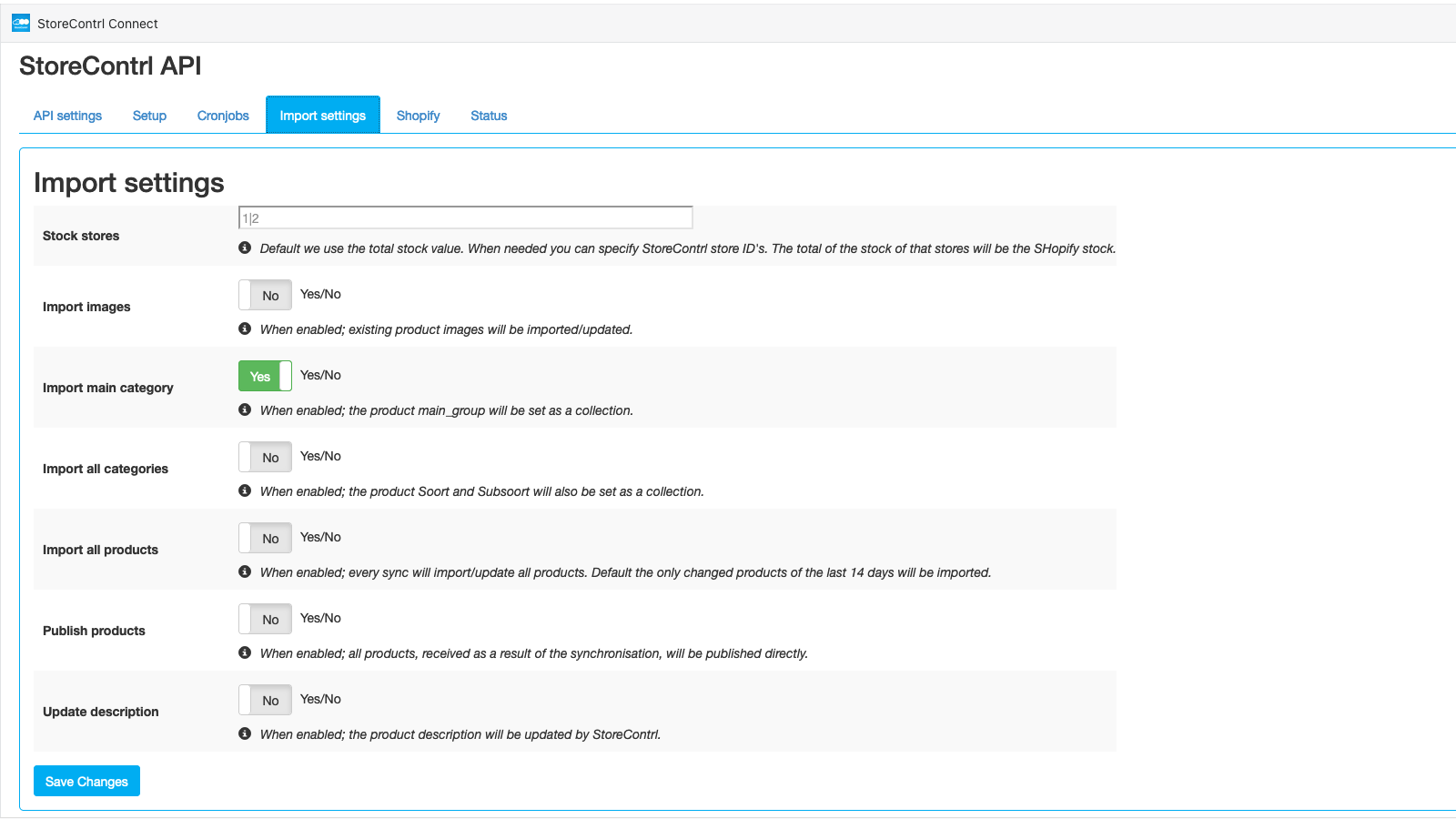
Task: Click the Import main category label
Action: (x=107, y=388)
